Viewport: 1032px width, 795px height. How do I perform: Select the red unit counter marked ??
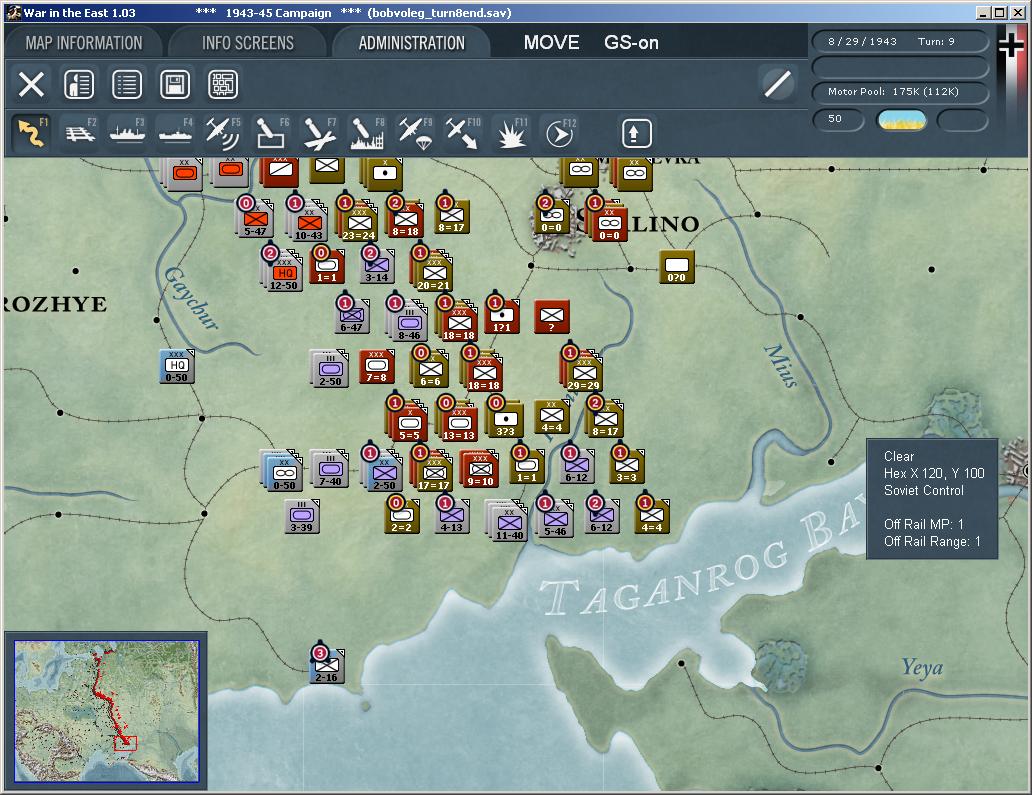(552, 317)
